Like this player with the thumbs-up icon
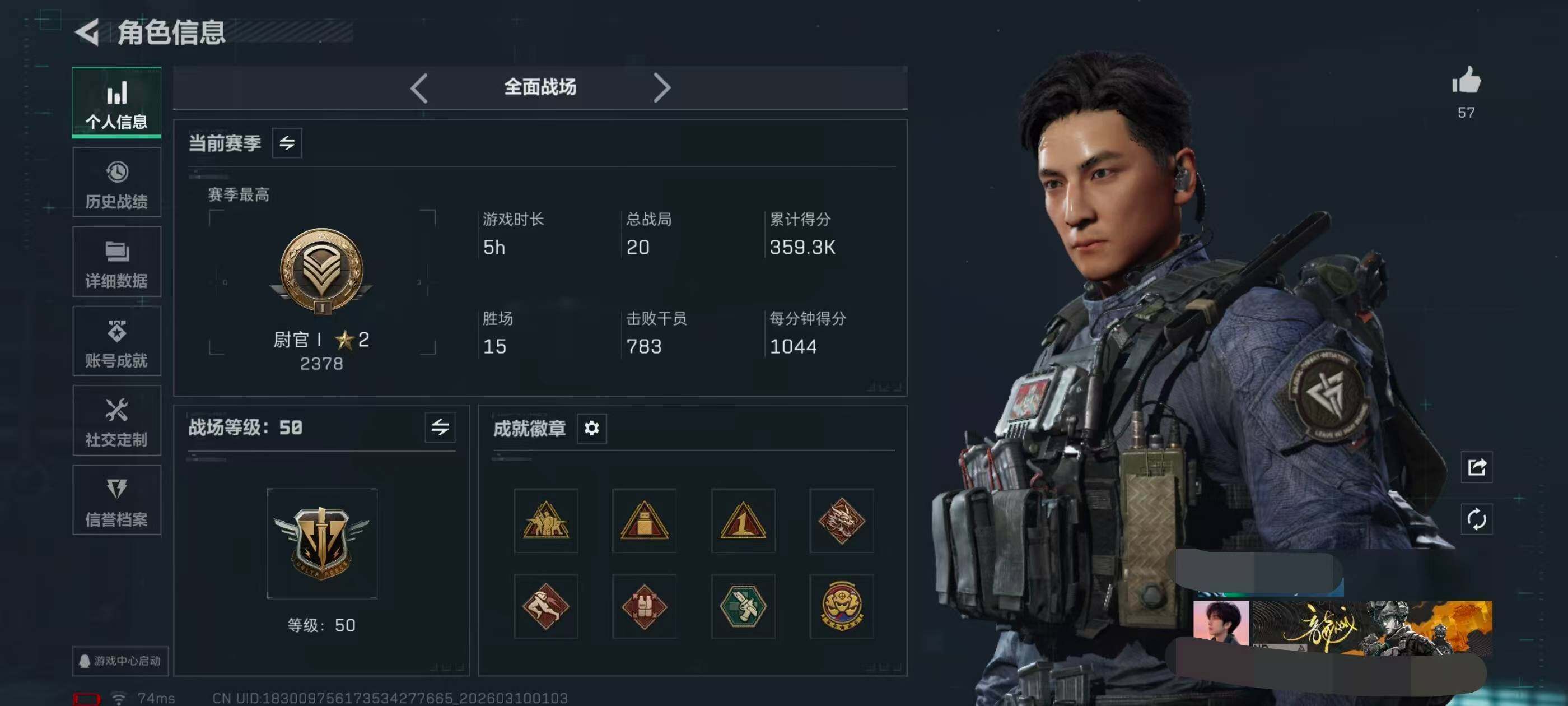1568x706 pixels. (1466, 80)
